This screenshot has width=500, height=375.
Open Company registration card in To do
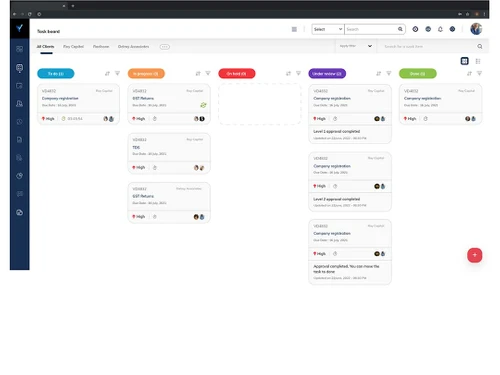tap(78, 104)
